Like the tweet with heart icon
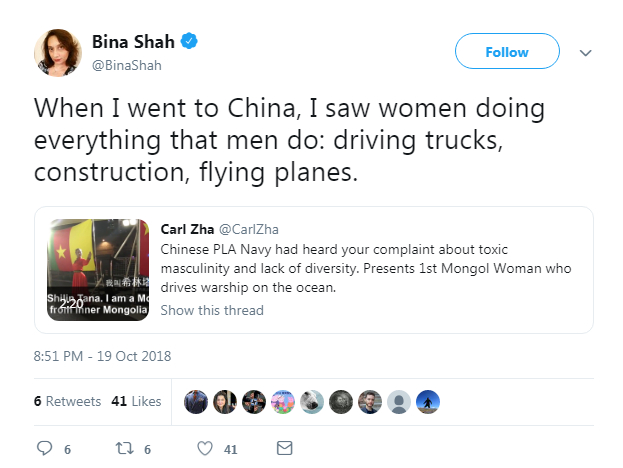The height and width of the screenshot is (468, 623). click(x=204, y=449)
